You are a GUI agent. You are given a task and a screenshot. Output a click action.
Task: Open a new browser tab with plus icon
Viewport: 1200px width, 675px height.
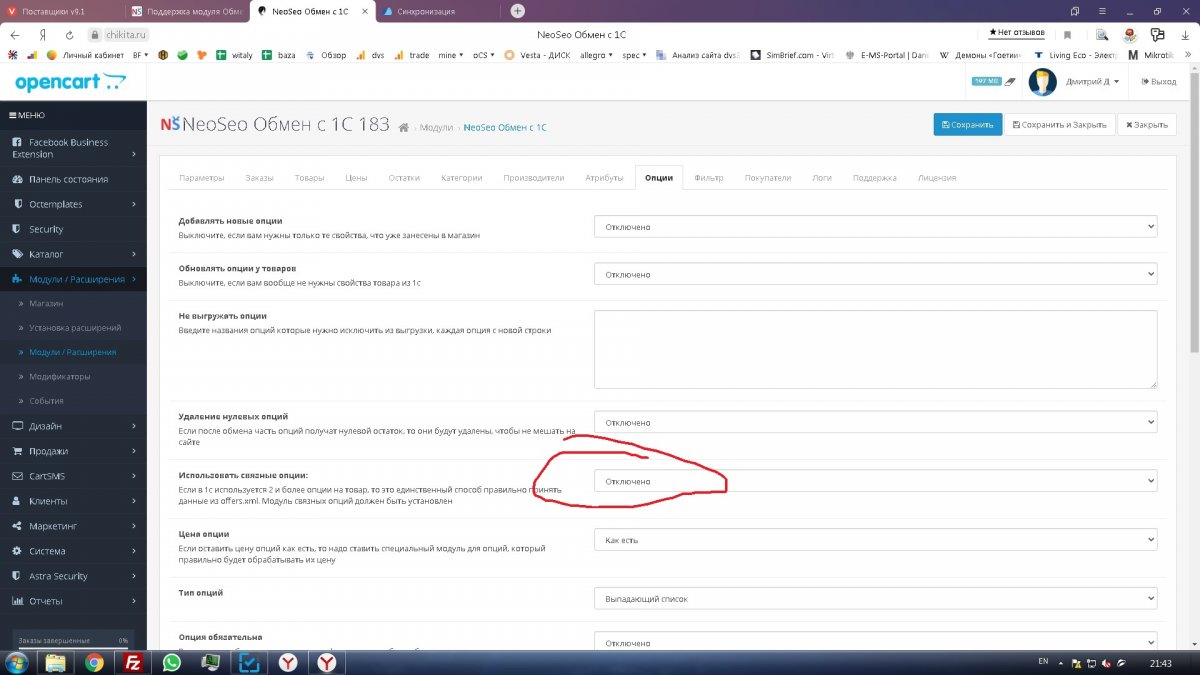click(x=517, y=11)
